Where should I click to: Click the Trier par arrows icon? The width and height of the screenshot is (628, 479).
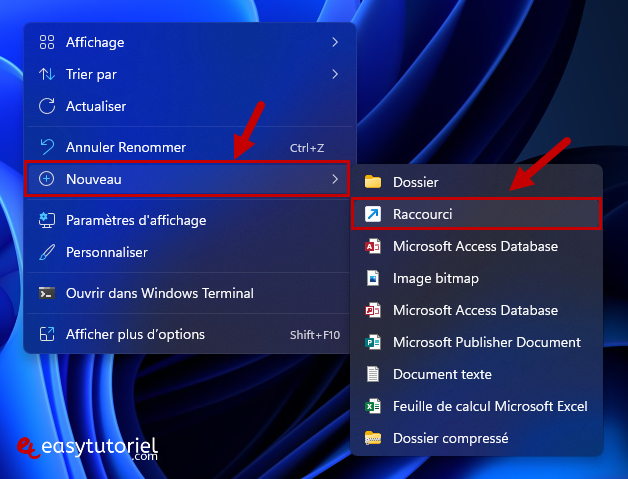47,74
